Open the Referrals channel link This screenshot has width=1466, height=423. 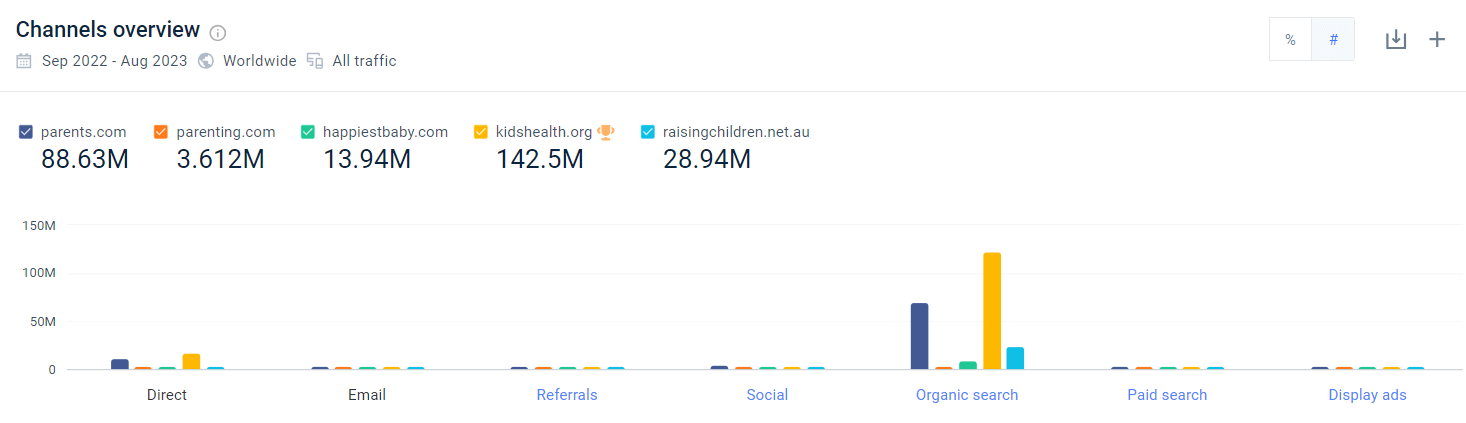point(567,395)
